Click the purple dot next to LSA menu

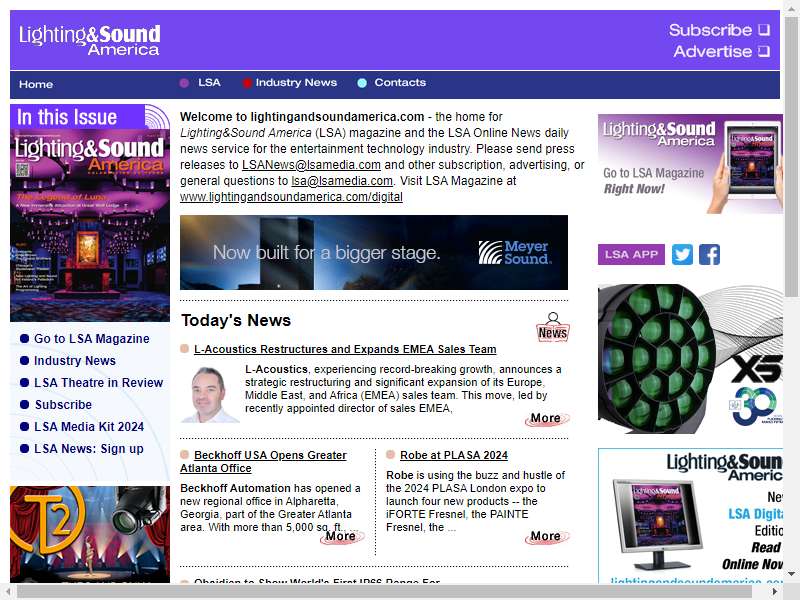point(184,83)
